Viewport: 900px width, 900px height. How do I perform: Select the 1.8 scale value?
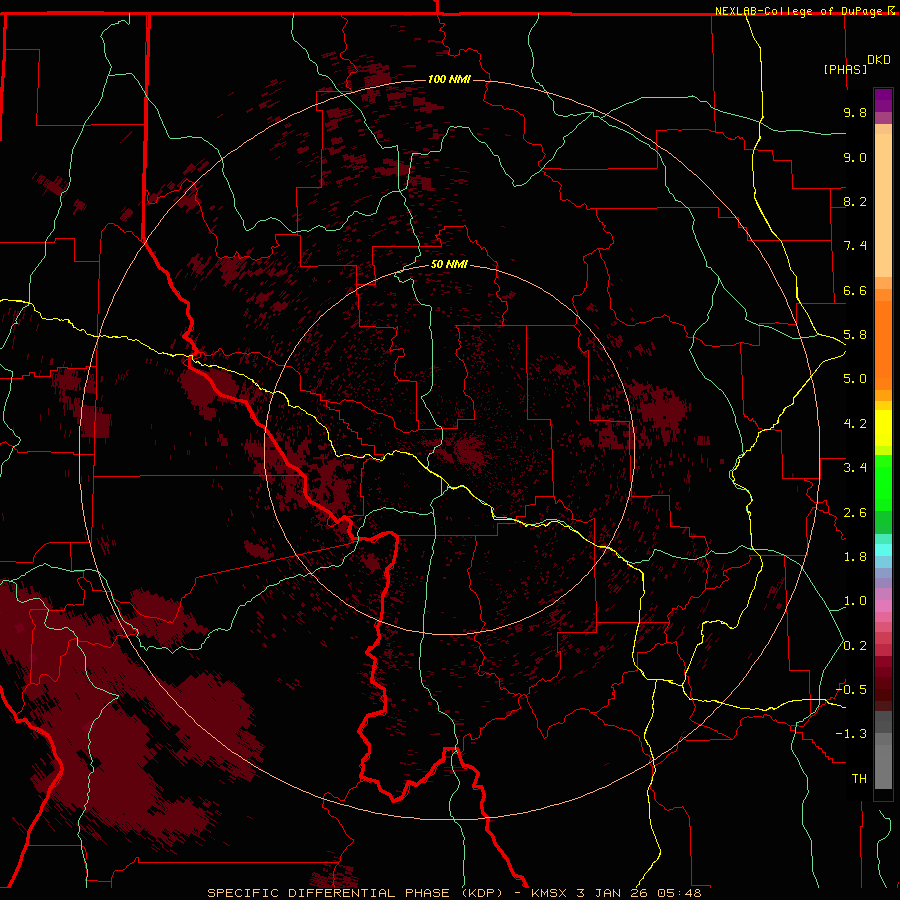[855, 557]
